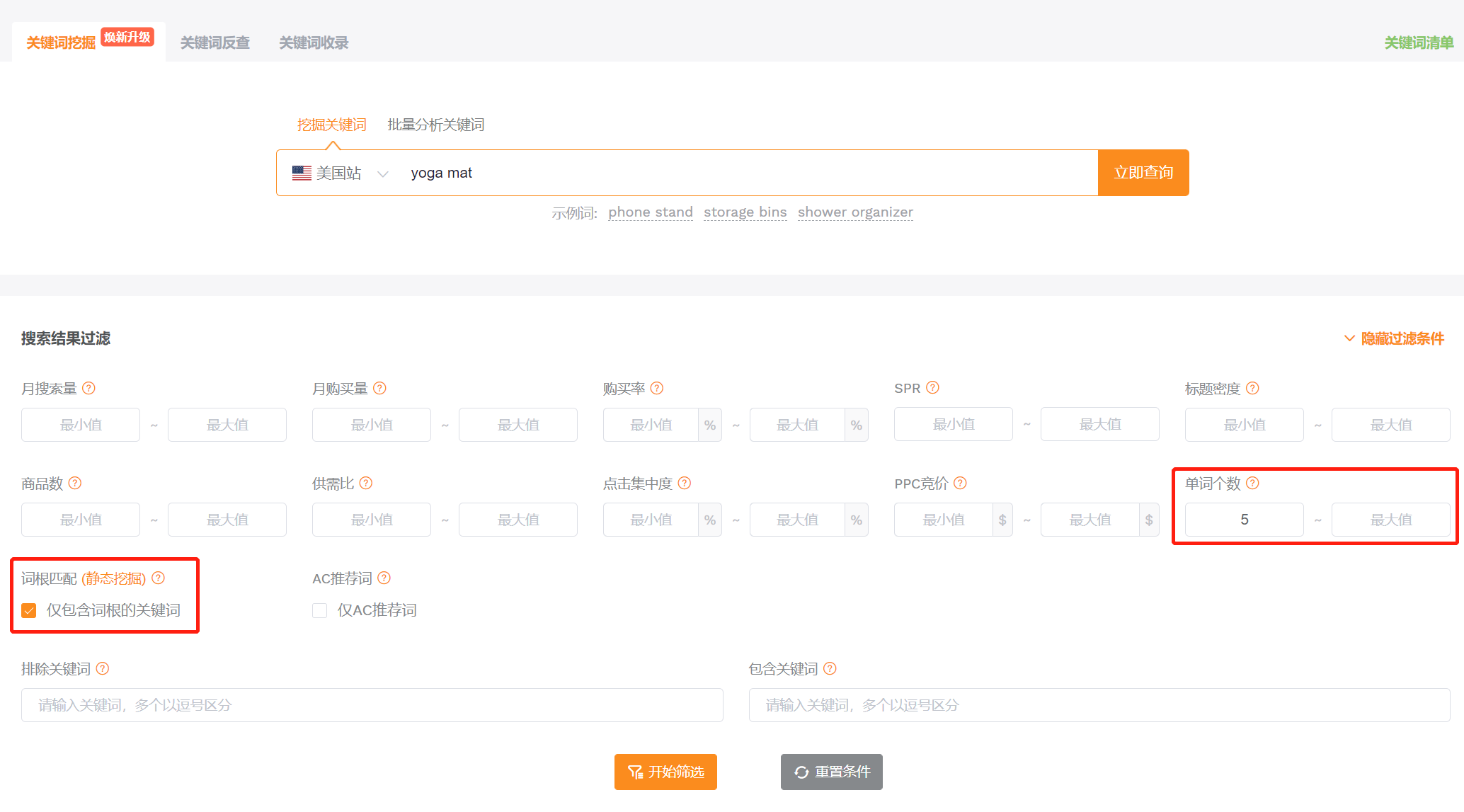Click the SPR help icon

932,387
